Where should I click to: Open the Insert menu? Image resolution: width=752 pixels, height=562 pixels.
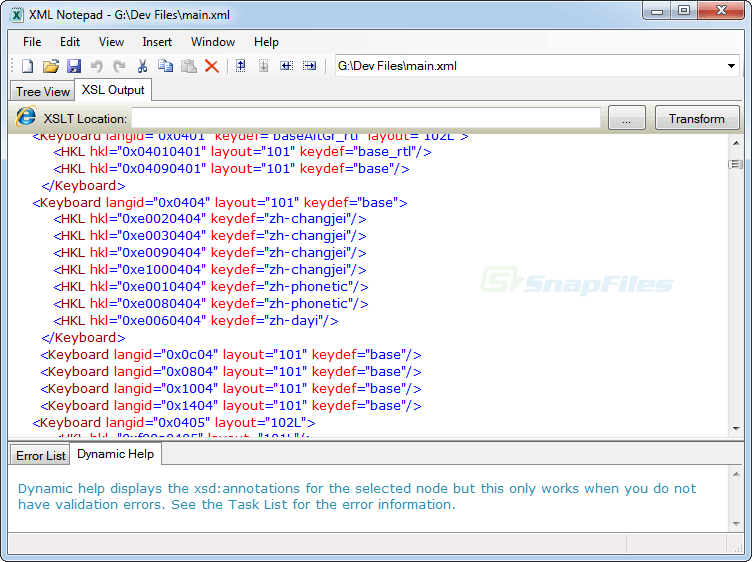click(157, 42)
